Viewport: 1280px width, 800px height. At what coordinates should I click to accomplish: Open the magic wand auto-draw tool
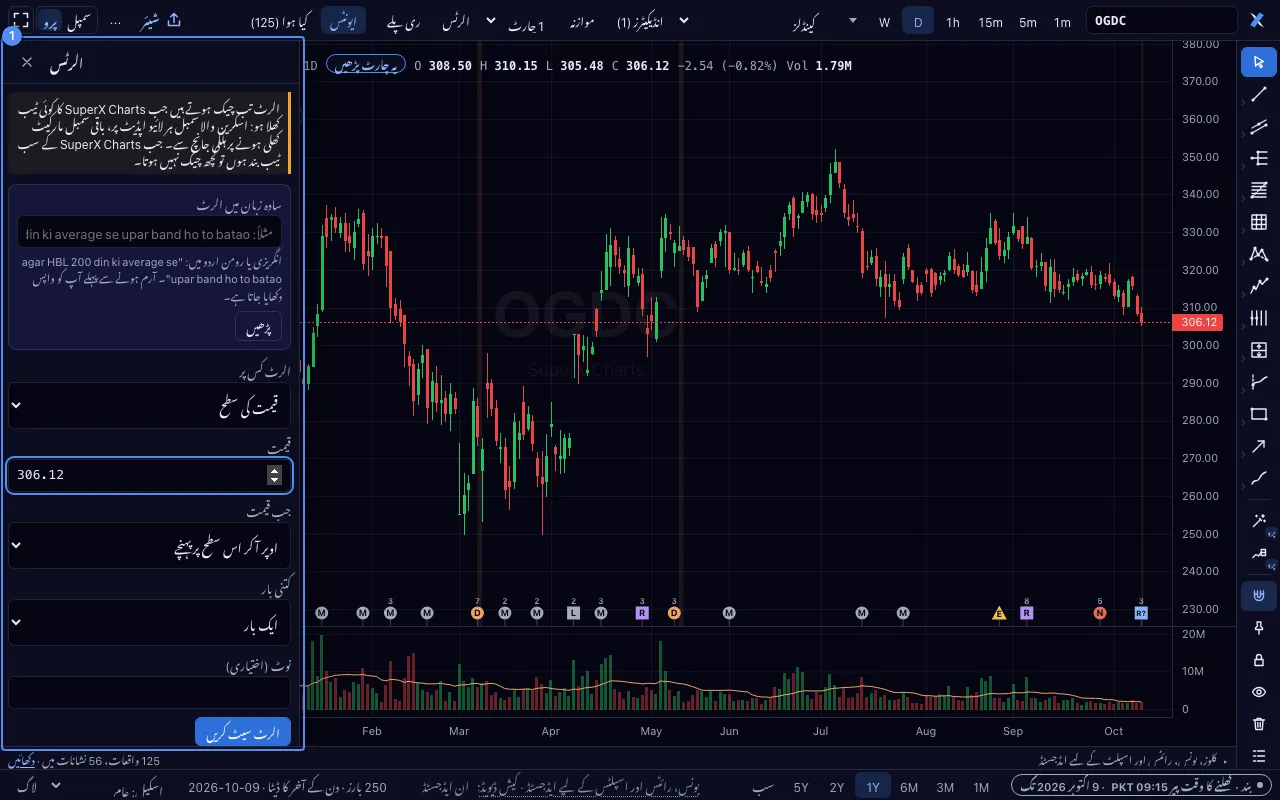tap(1258, 520)
